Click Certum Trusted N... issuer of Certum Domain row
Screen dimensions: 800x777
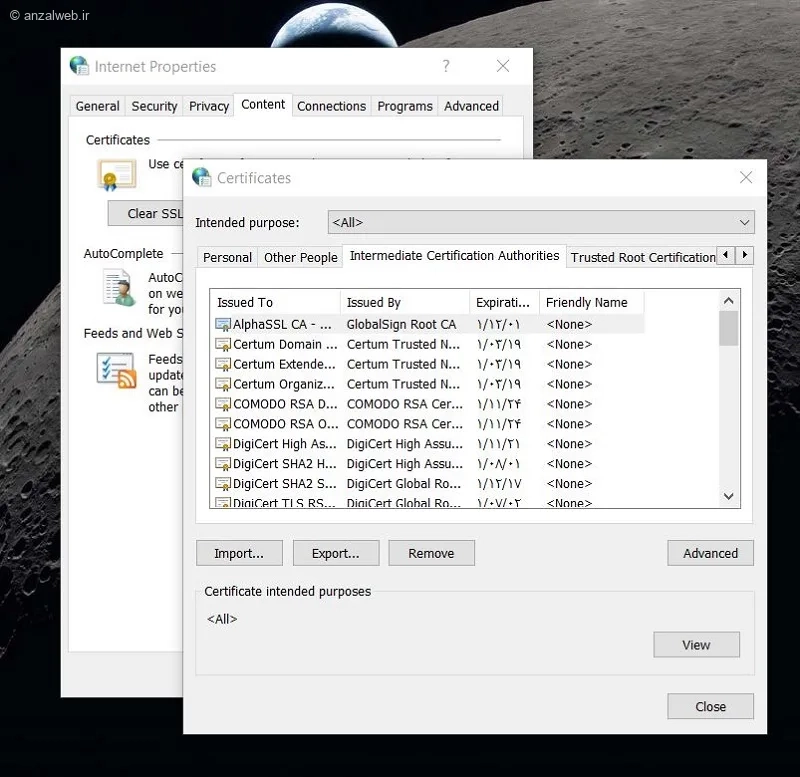[403, 344]
